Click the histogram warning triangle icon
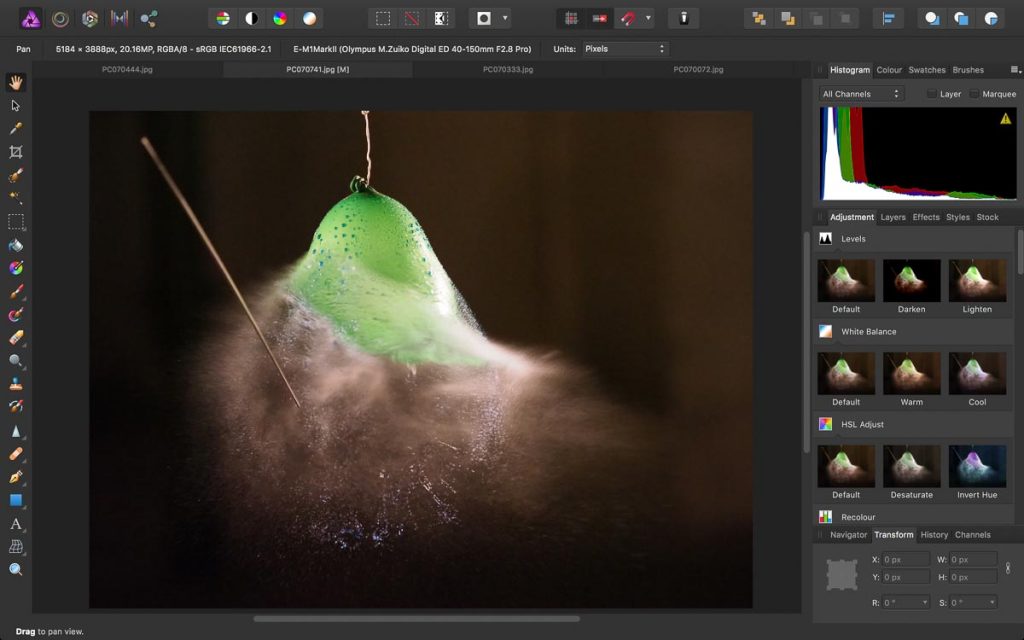This screenshot has width=1024, height=640. pyautogui.click(x=1005, y=119)
